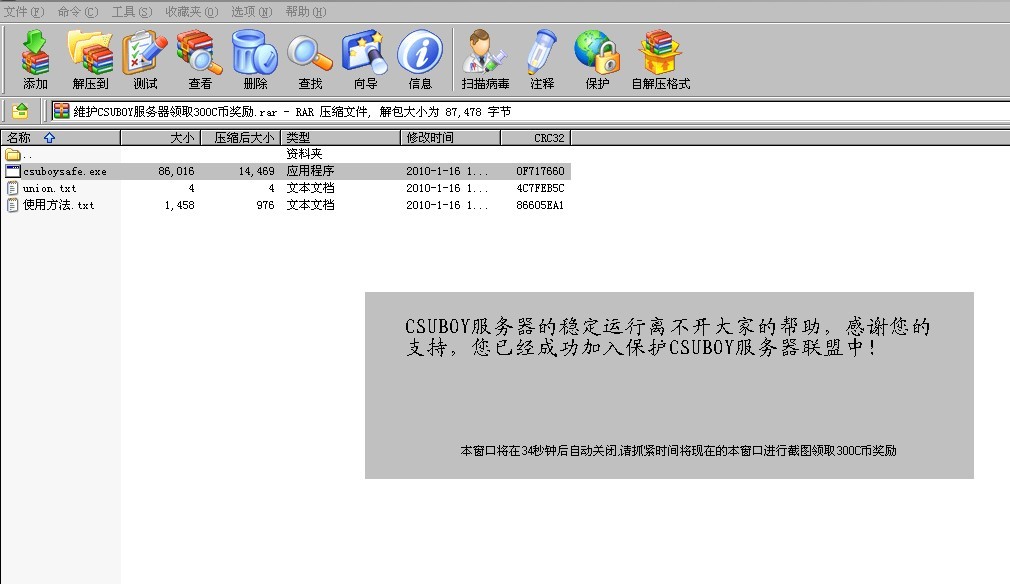Click the Comment (注释) icon
The image size is (1010, 584).
coord(542,53)
